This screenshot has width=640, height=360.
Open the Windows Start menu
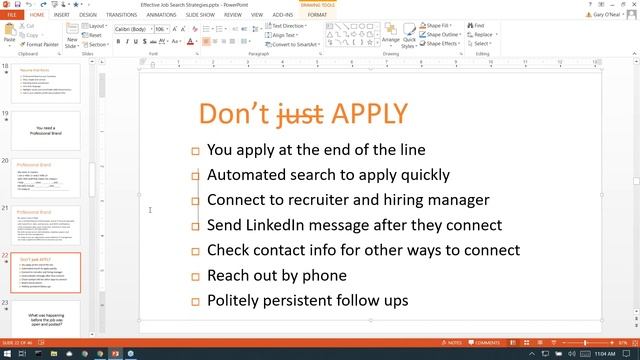(x=7, y=354)
